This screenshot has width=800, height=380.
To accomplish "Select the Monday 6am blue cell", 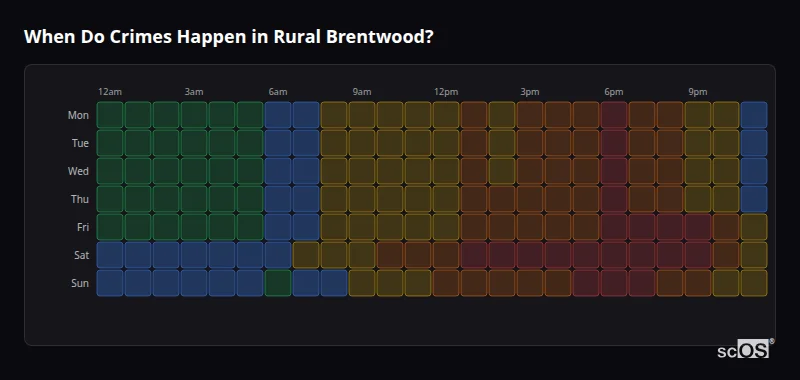I will pos(278,115).
